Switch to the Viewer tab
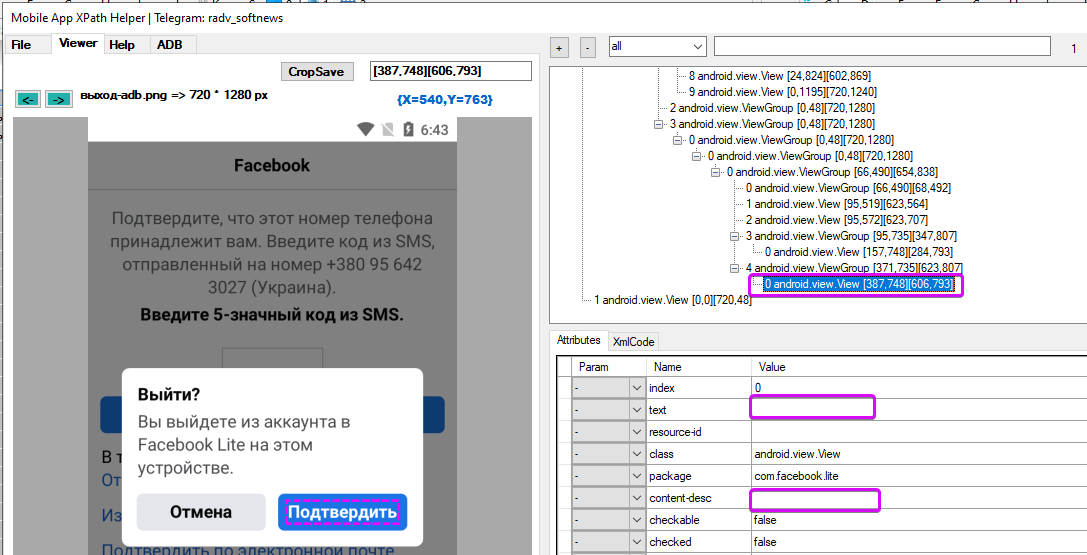The image size is (1087, 555). [78, 43]
